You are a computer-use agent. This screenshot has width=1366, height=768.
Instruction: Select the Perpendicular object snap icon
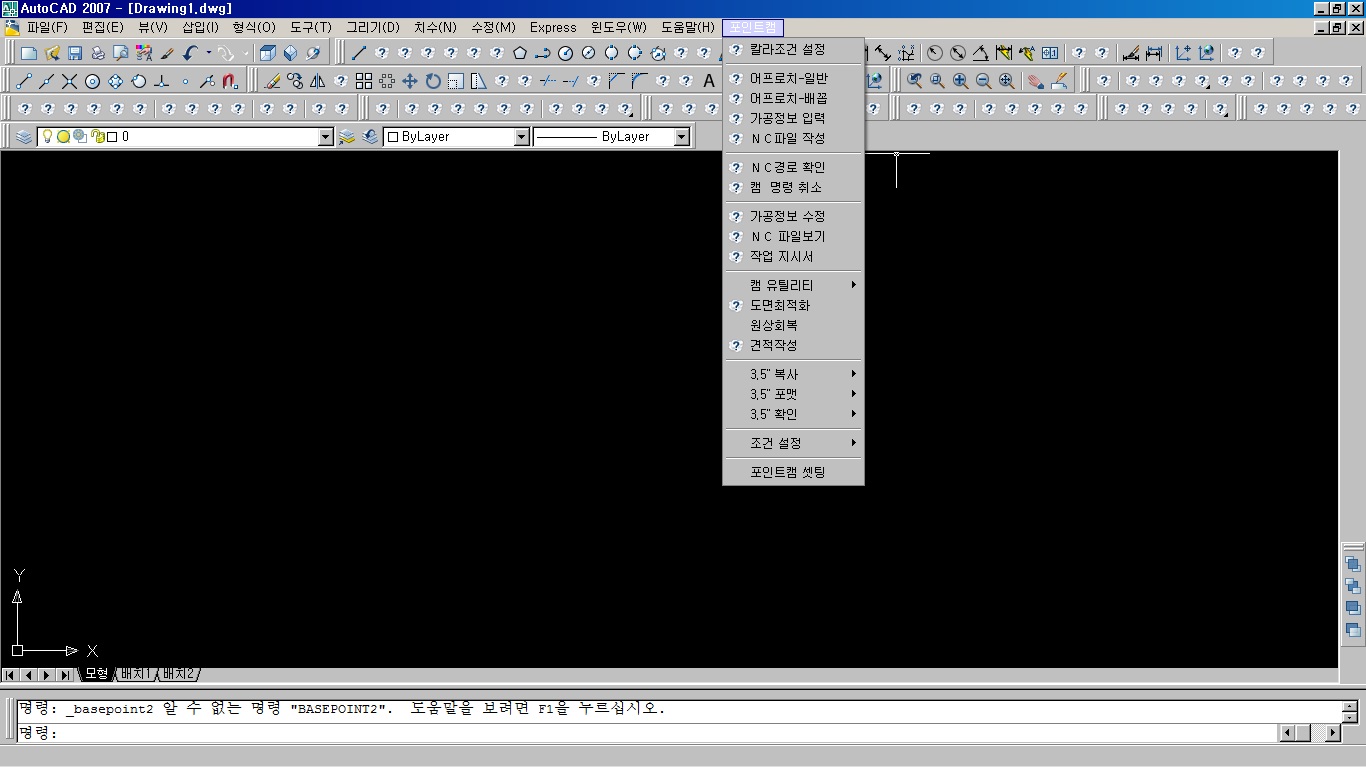click(162, 81)
